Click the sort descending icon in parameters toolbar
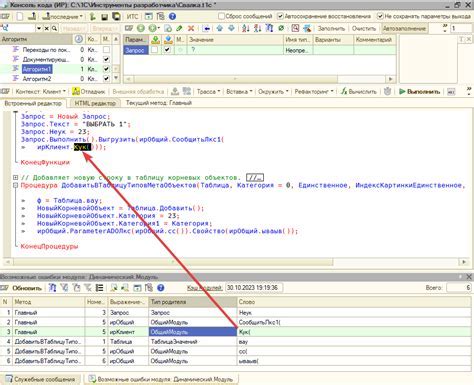This screenshot has width=474, height=385. 257,28
